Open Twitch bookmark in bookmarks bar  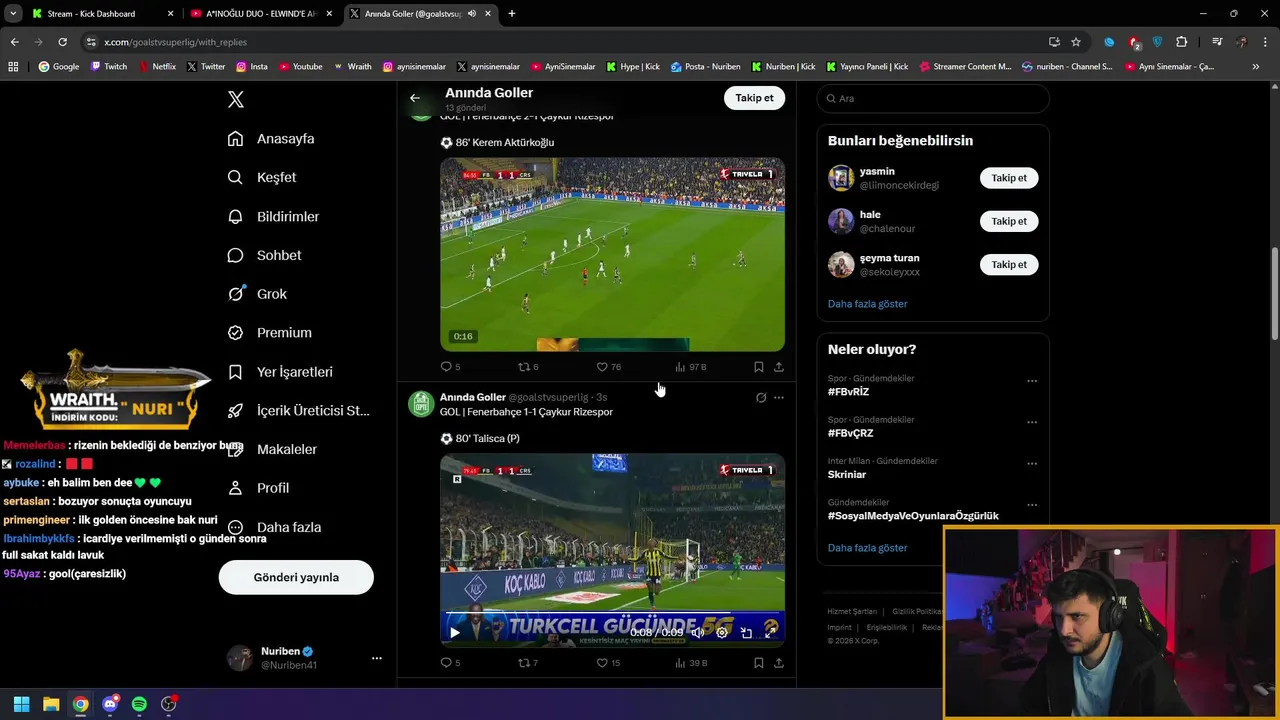pos(109,67)
